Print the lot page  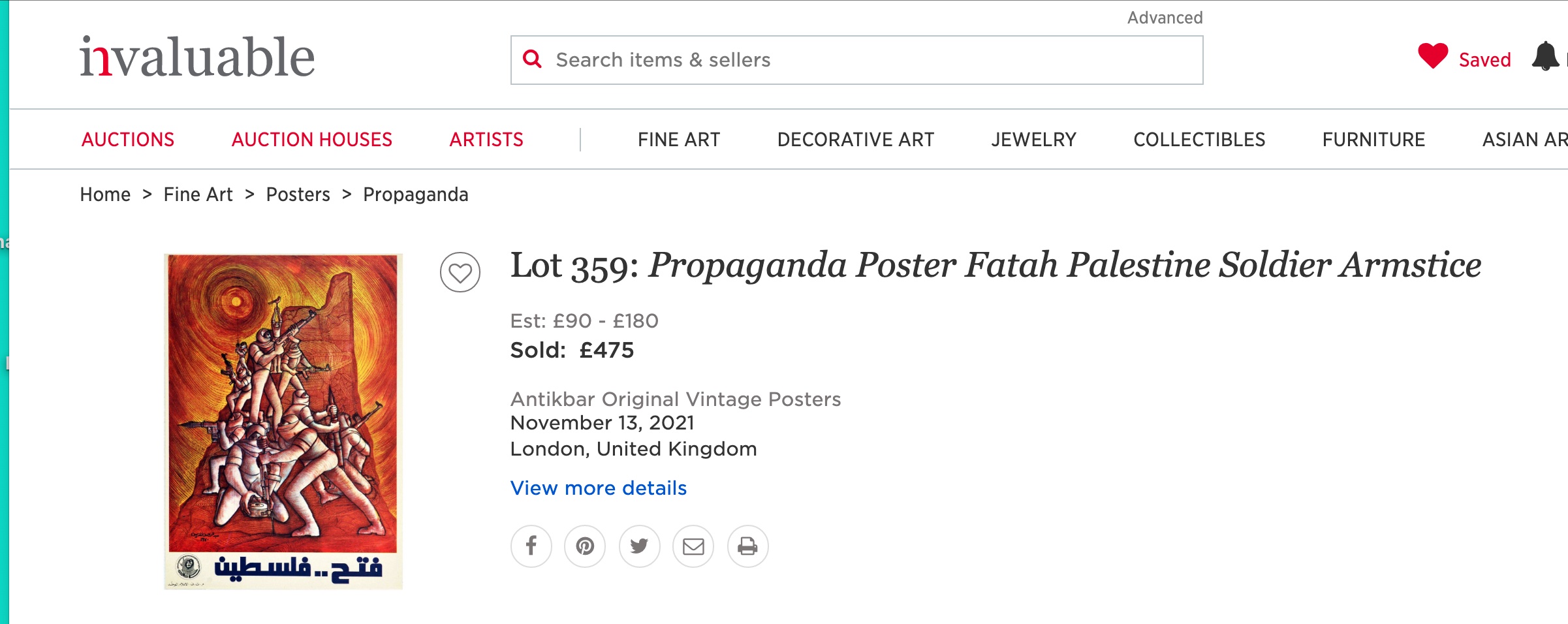[747, 546]
